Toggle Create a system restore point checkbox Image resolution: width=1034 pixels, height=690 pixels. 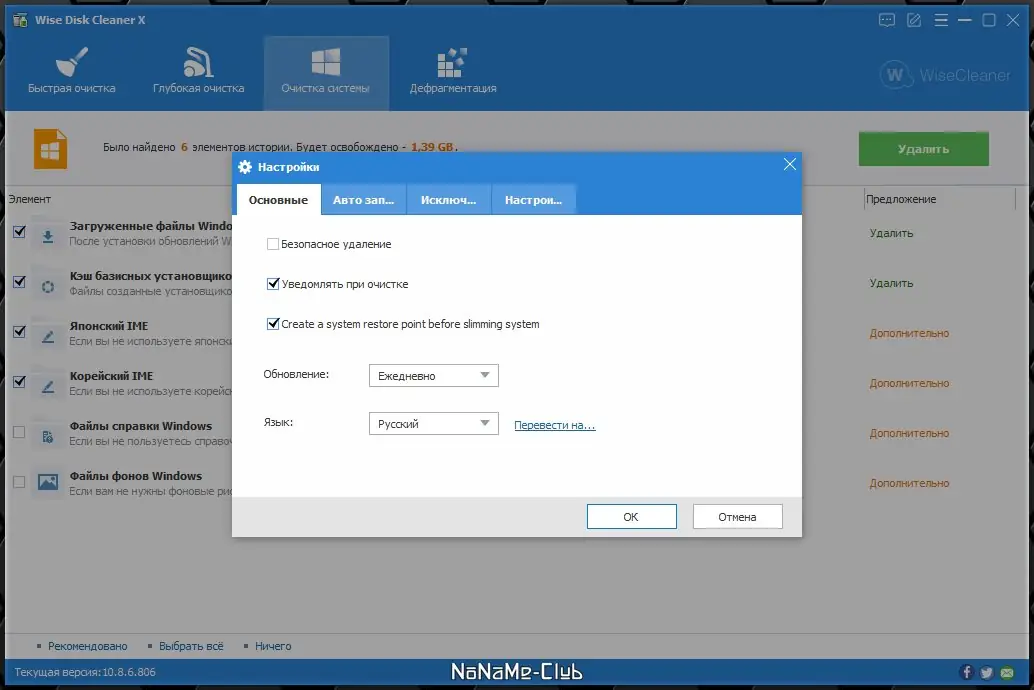pyautogui.click(x=272, y=324)
